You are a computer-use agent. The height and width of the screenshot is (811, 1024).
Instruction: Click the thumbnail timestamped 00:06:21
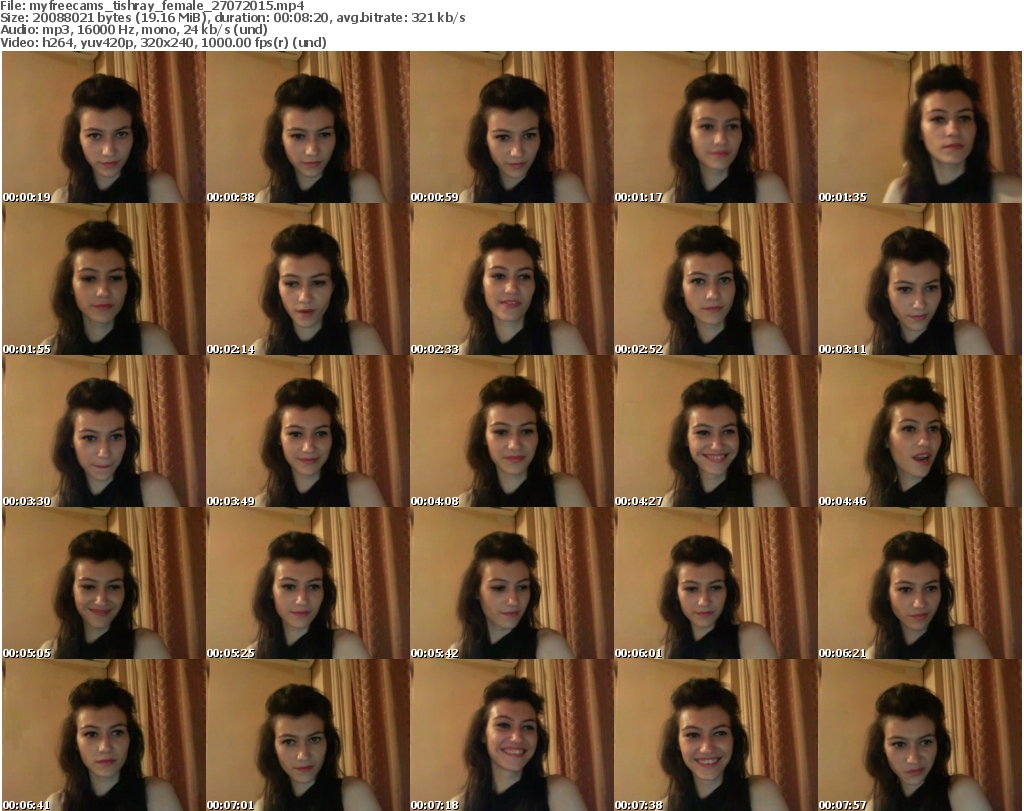(x=920, y=583)
